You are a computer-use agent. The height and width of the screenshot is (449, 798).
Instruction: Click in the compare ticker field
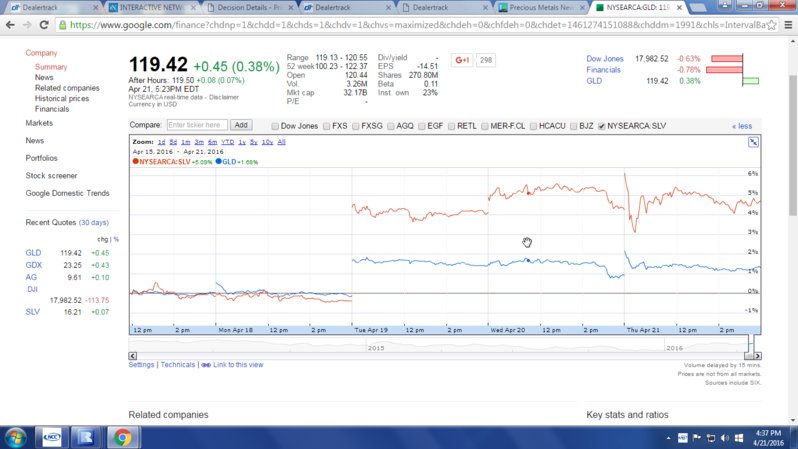(197, 125)
